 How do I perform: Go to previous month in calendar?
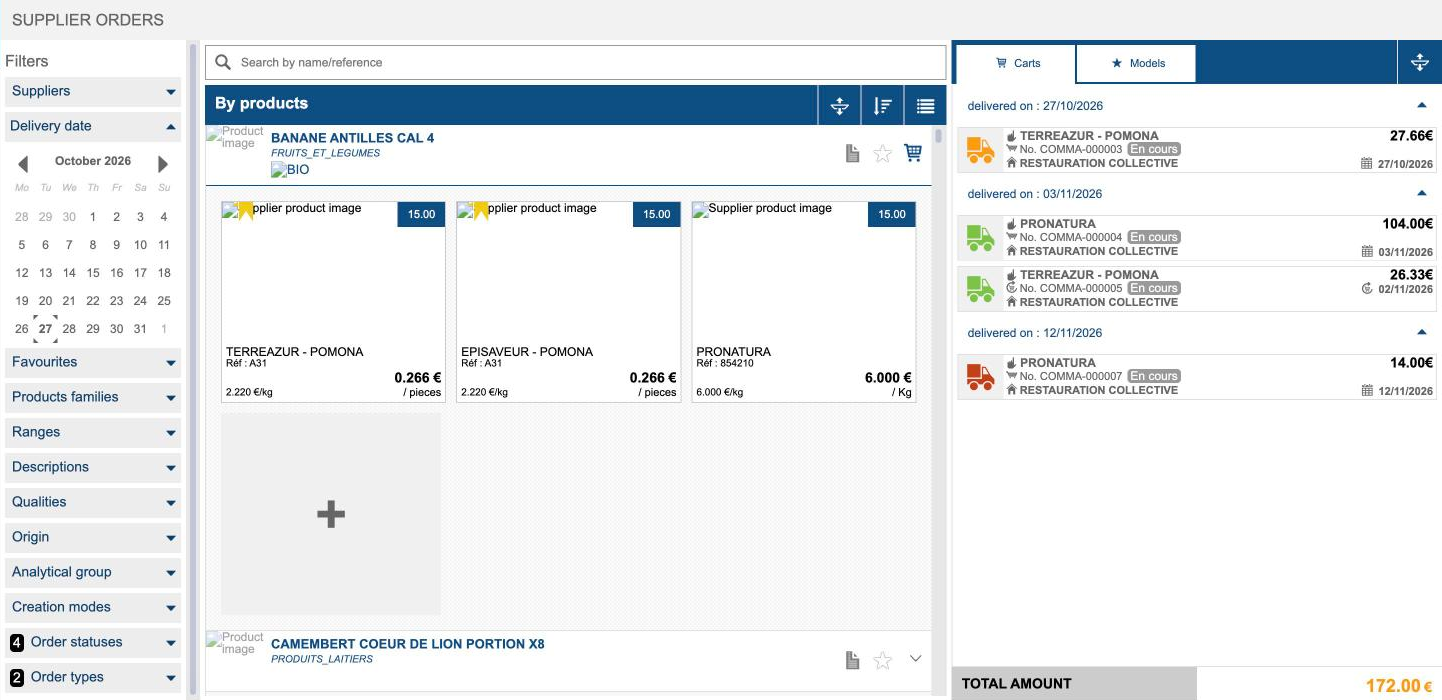23,163
